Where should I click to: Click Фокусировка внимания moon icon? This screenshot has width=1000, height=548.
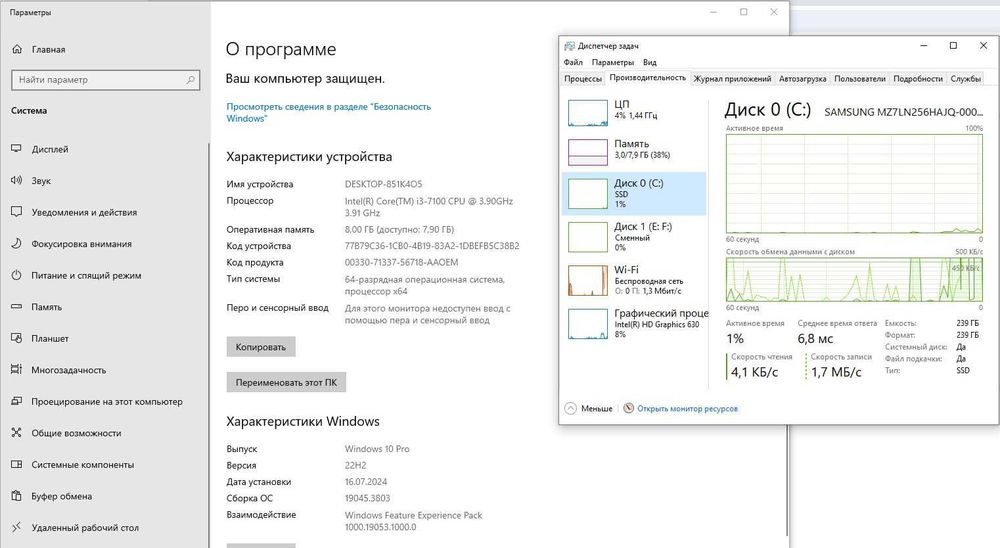(x=17, y=244)
